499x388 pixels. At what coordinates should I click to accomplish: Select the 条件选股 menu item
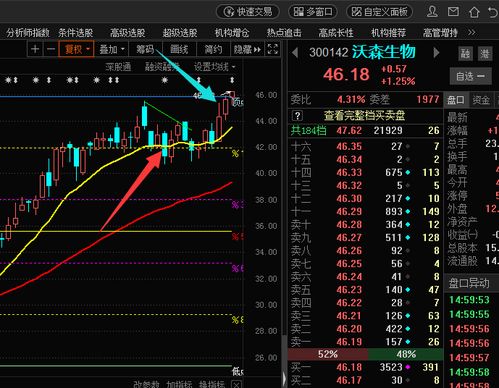(x=76, y=33)
